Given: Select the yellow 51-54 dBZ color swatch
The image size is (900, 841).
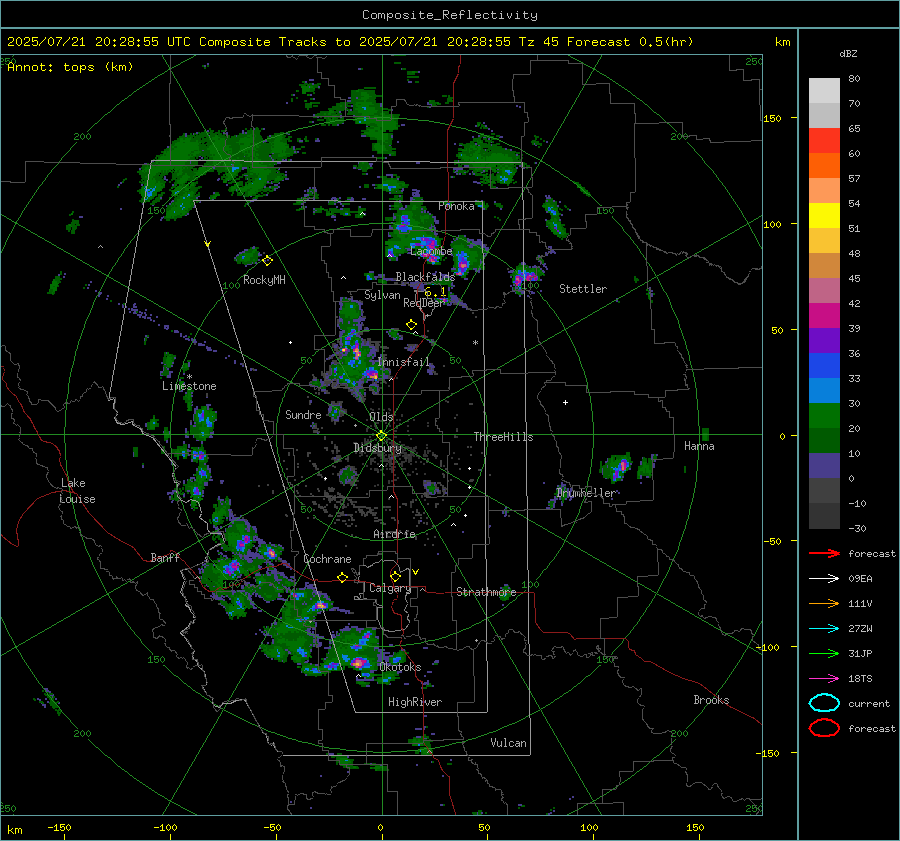Looking at the screenshot, I should 824,216.
